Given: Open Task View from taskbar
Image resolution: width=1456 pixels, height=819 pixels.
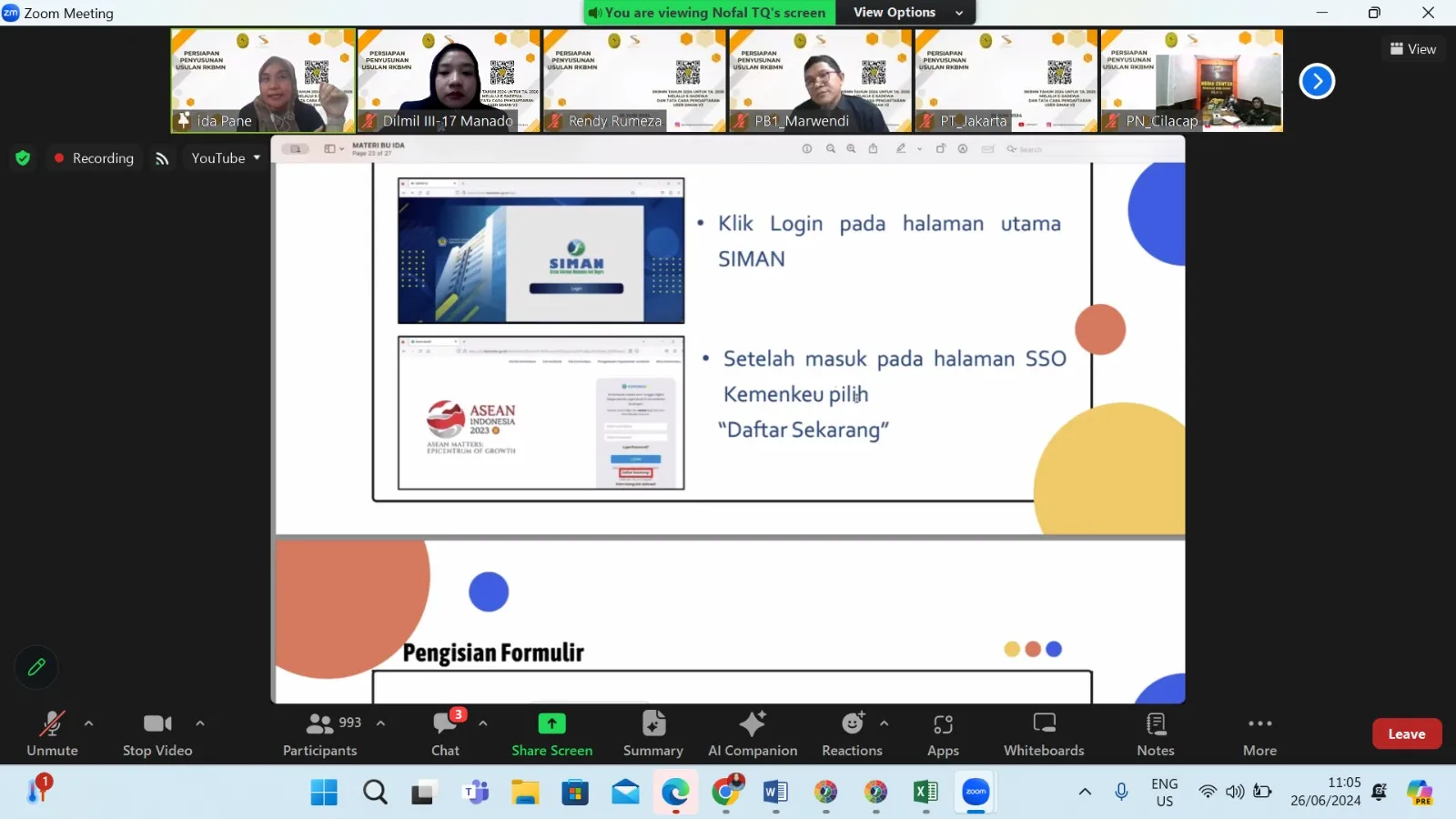Looking at the screenshot, I should 424,793.
